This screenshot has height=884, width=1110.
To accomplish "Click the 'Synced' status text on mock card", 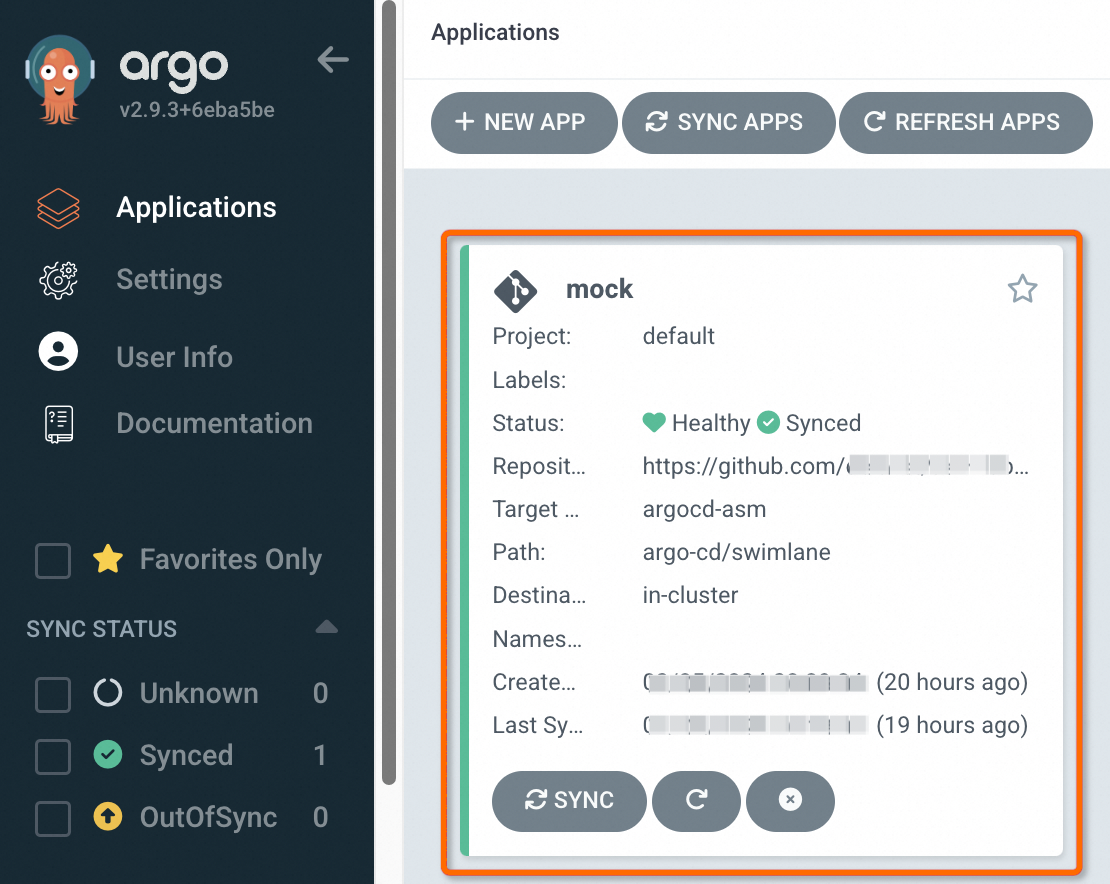I will pos(823,423).
